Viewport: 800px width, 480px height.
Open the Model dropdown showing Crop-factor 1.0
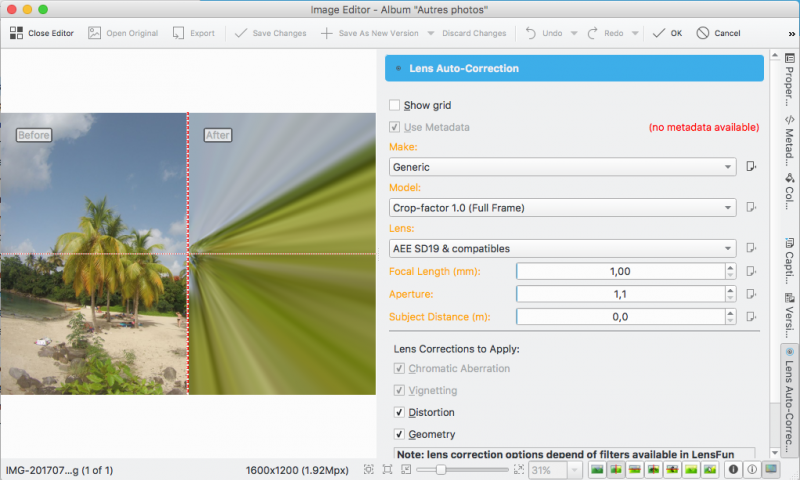click(562, 208)
